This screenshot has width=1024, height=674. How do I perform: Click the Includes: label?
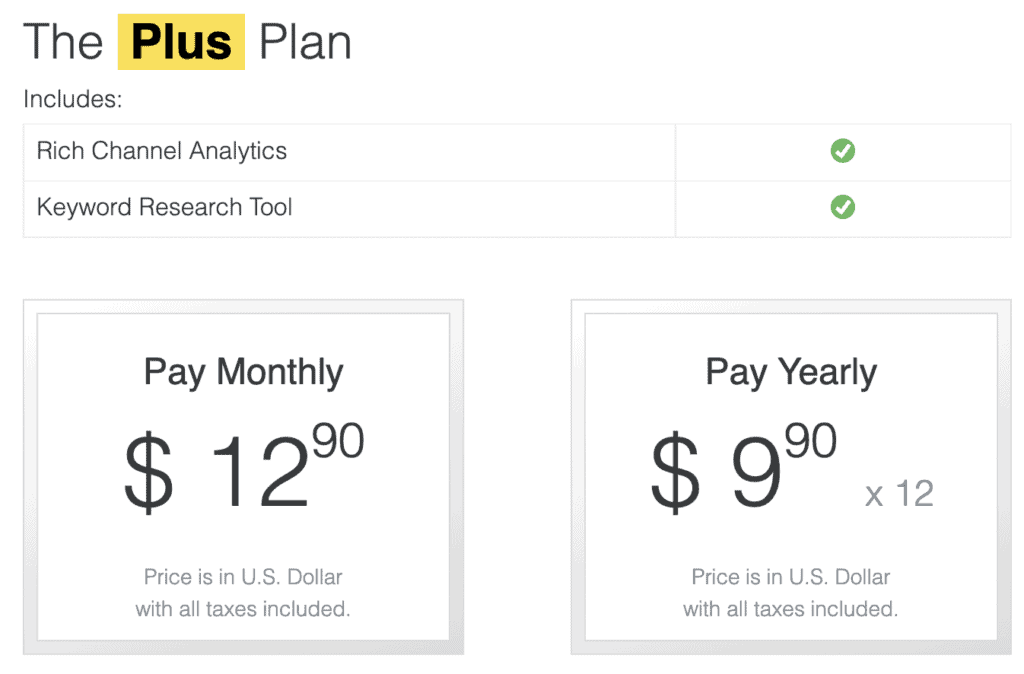[x=72, y=99]
